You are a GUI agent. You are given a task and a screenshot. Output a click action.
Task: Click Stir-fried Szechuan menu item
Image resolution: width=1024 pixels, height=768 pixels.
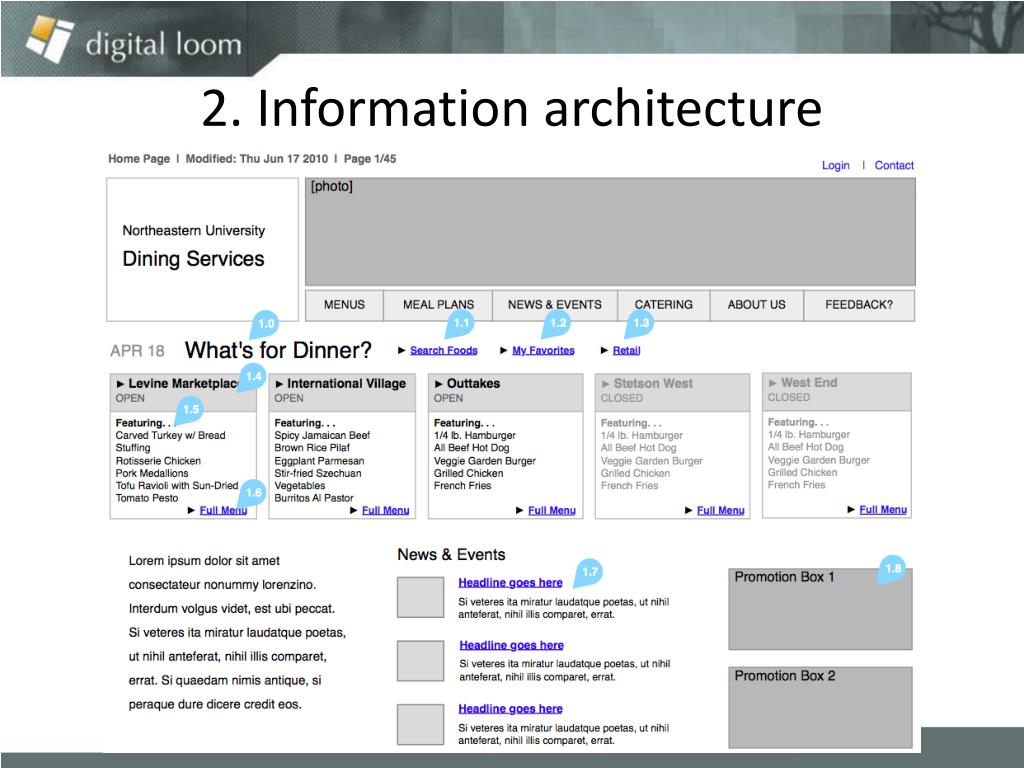[x=317, y=473]
